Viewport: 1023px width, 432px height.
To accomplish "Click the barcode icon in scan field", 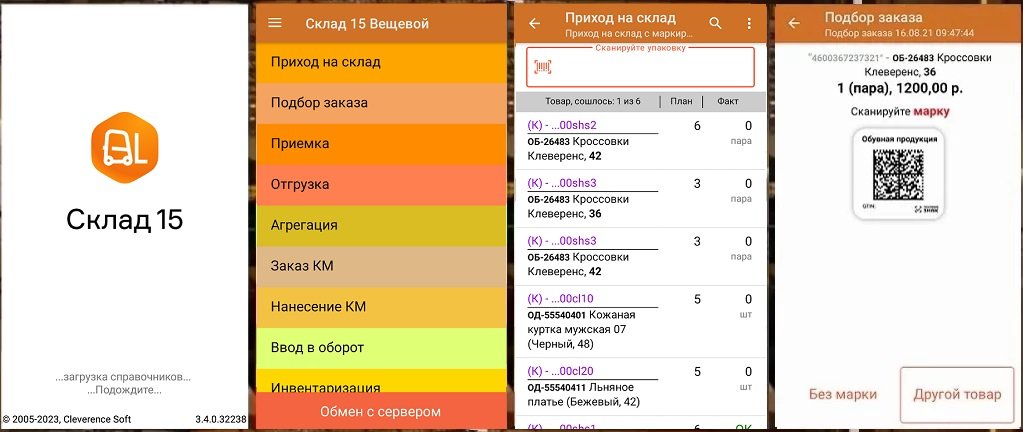I will click(543, 67).
